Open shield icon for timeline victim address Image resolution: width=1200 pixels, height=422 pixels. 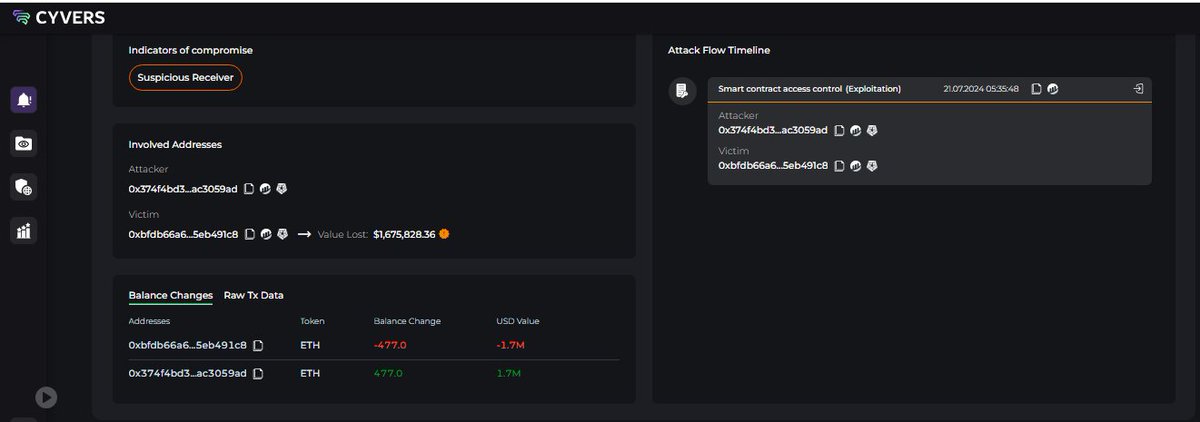click(872, 165)
